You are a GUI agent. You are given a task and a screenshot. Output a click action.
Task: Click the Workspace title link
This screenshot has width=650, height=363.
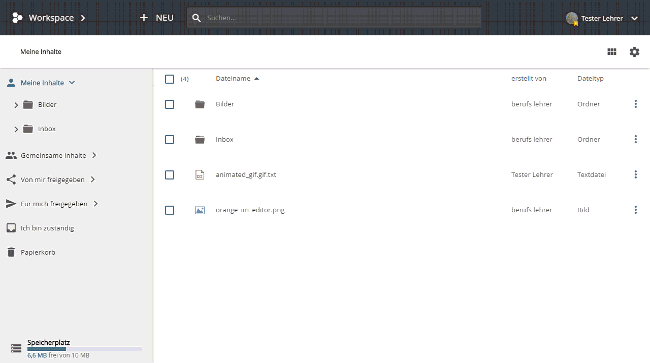(51, 18)
